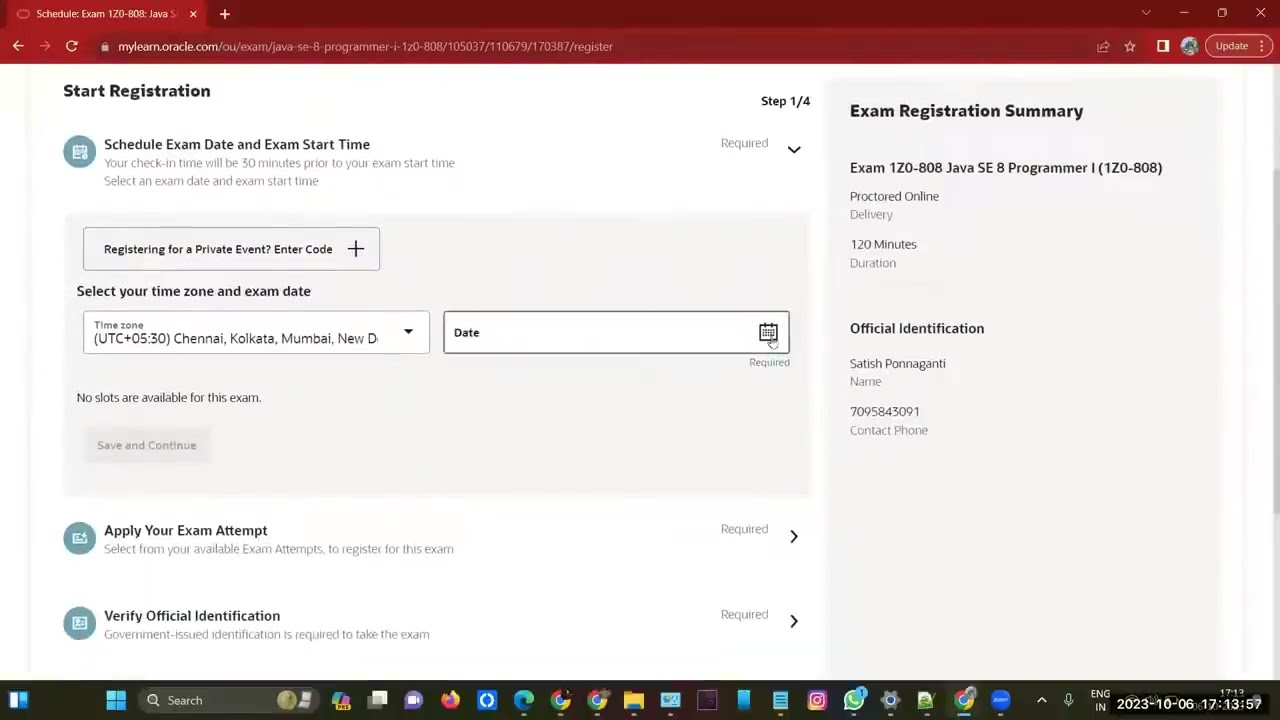Screen dimensions: 1280x720
Task: Share this page using the share icon
Action: (1103, 46)
